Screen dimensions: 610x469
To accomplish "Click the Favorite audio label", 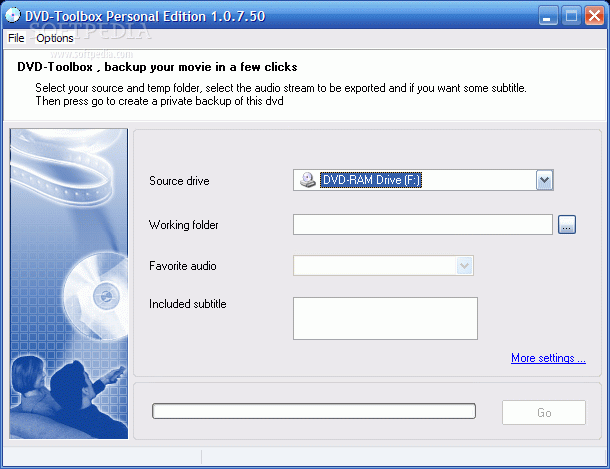I will click(x=182, y=266).
